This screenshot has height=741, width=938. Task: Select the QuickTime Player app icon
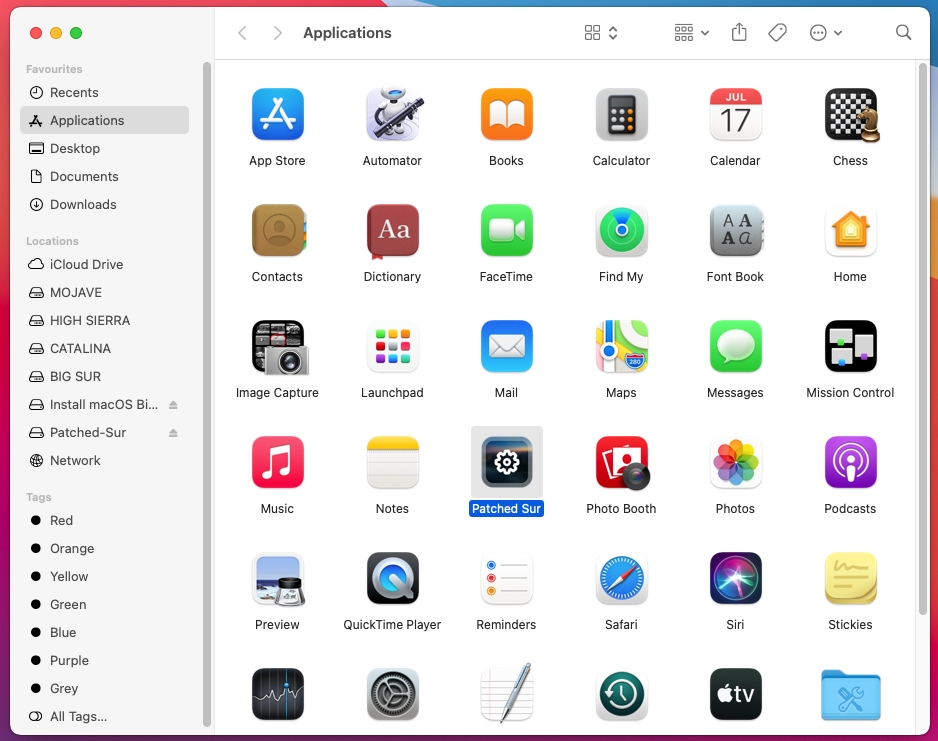[392, 578]
